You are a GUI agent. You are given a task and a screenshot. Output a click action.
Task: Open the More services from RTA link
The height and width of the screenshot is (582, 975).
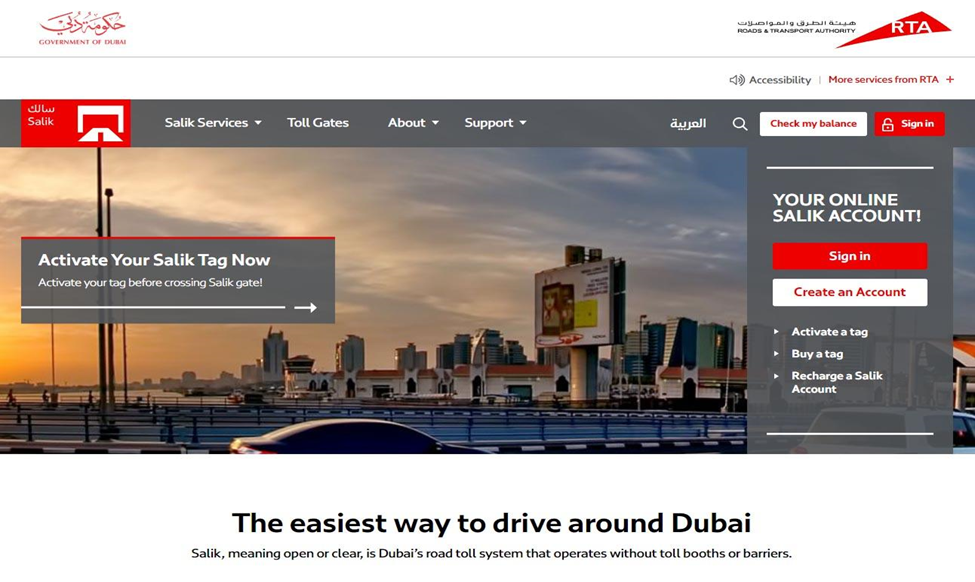point(883,80)
